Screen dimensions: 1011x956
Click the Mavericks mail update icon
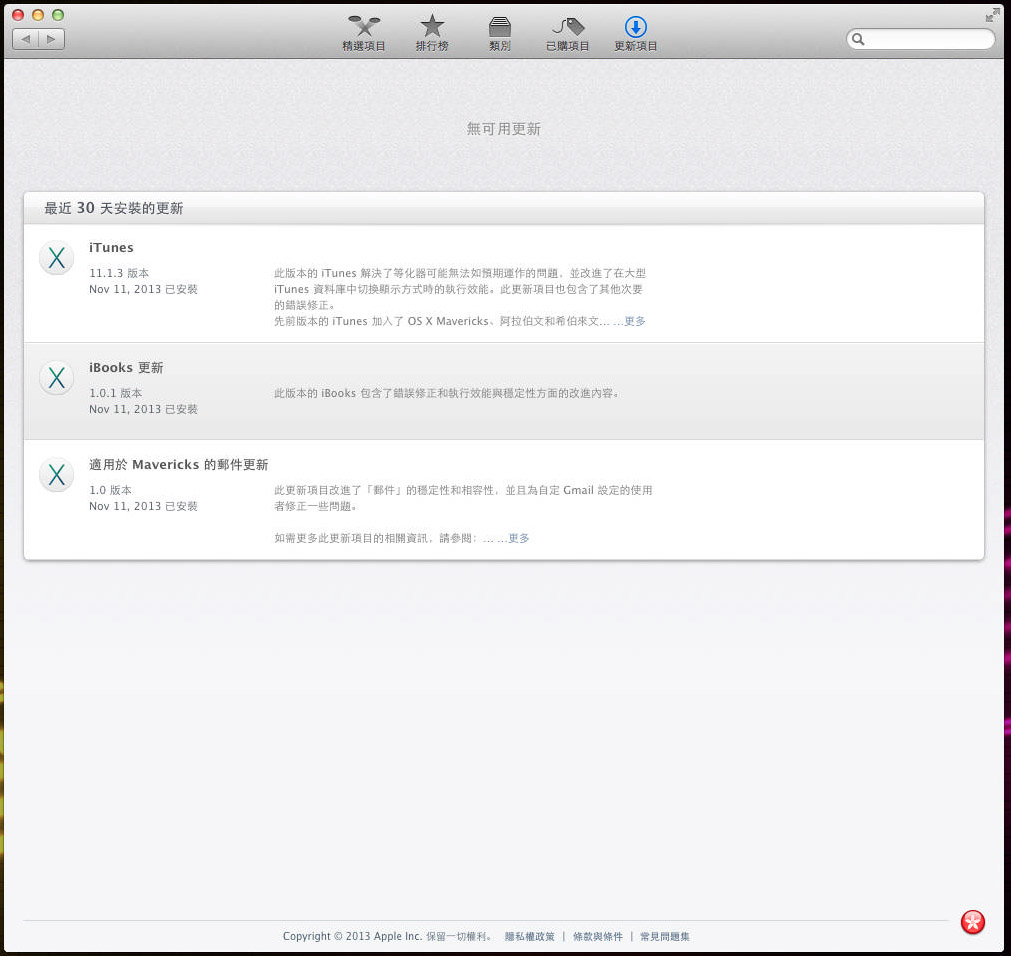click(57, 474)
